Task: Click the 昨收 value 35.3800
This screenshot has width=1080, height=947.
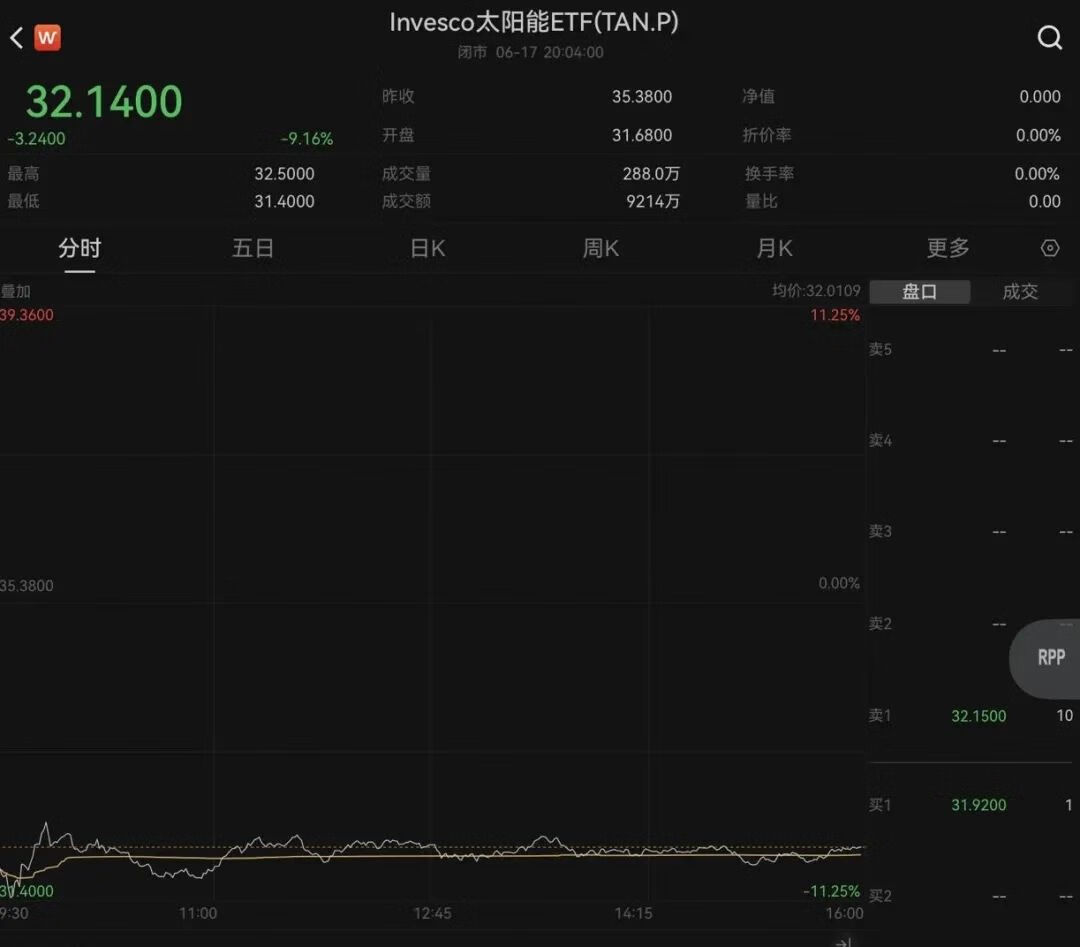Action: pos(642,96)
